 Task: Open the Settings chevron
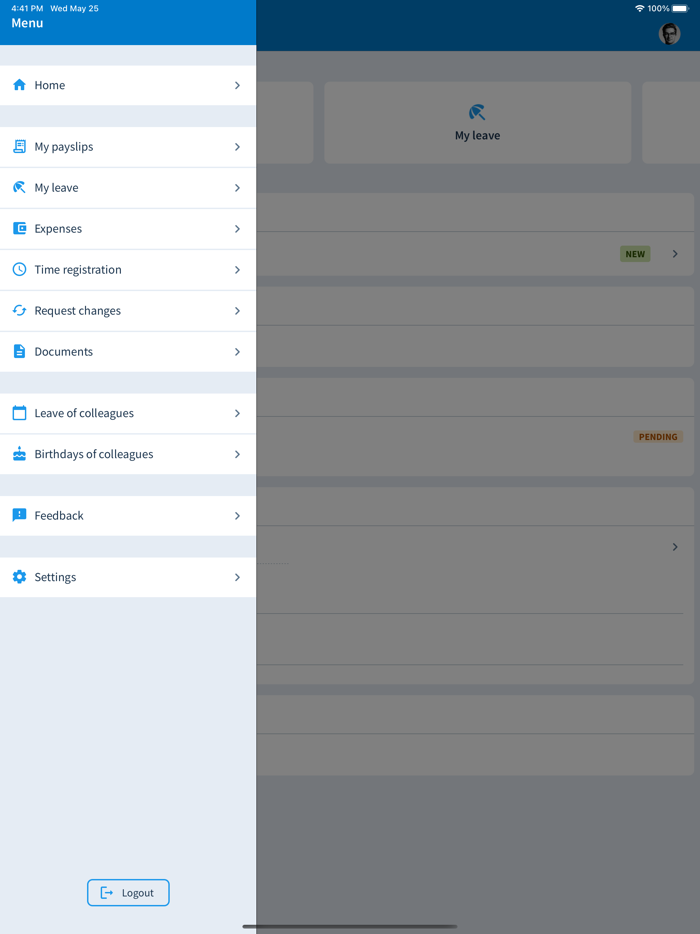pos(237,577)
